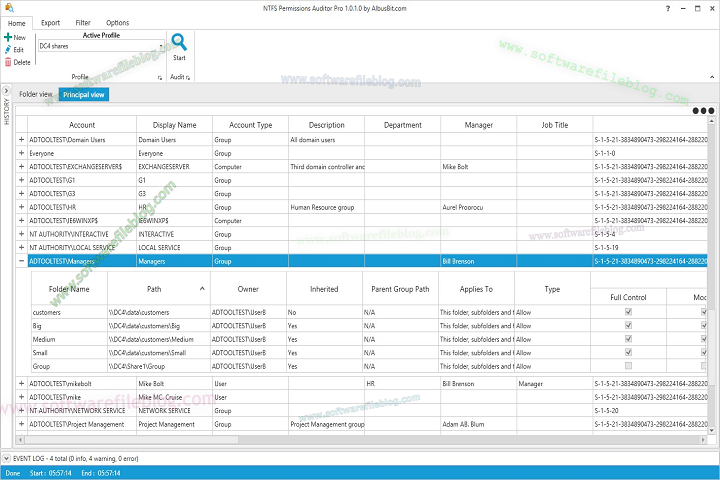Viewport: 720px width, 480px height.
Task: Open the HISTORY side panel
Action: pyautogui.click(x=5, y=110)
